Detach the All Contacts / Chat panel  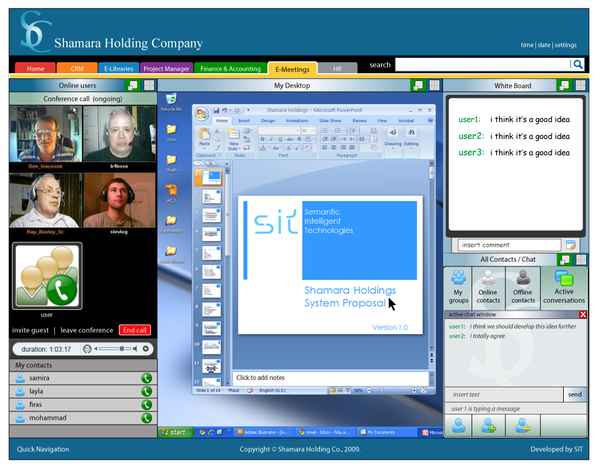click(x=565, y=259)
